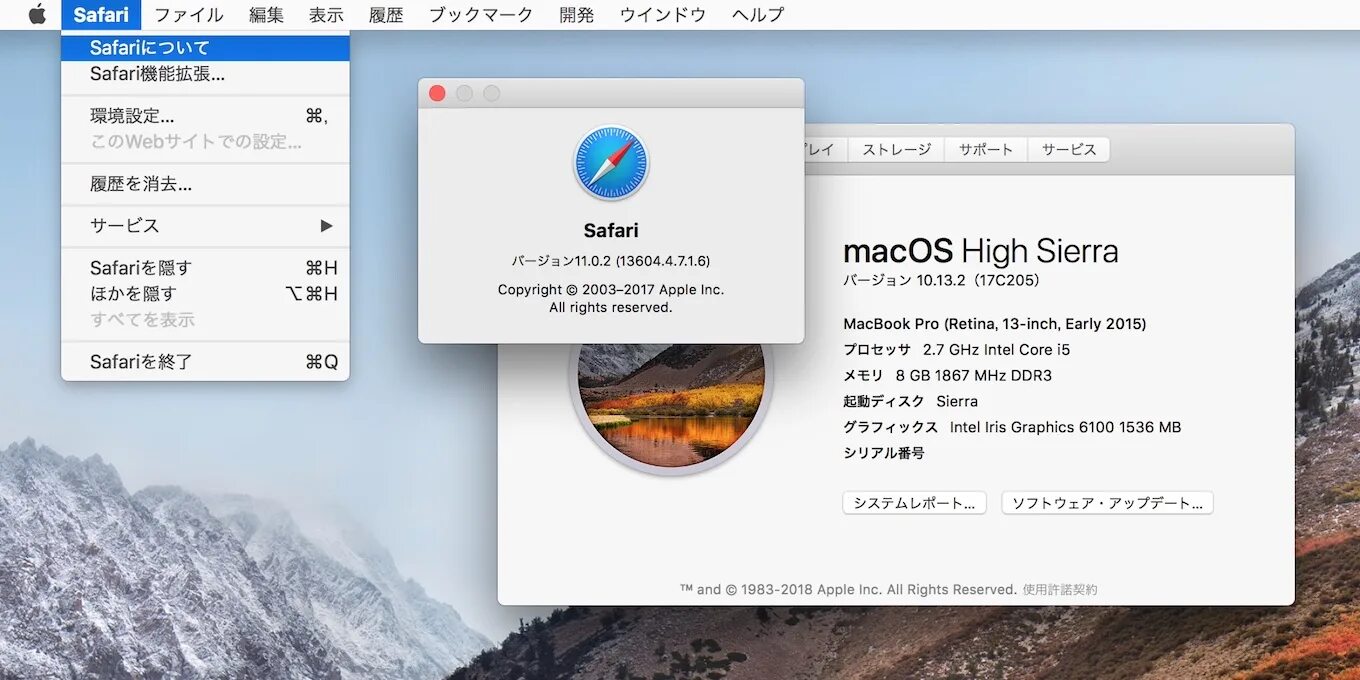
Task: Open the 使用許諾契約 link
Action: [1060, 590]
